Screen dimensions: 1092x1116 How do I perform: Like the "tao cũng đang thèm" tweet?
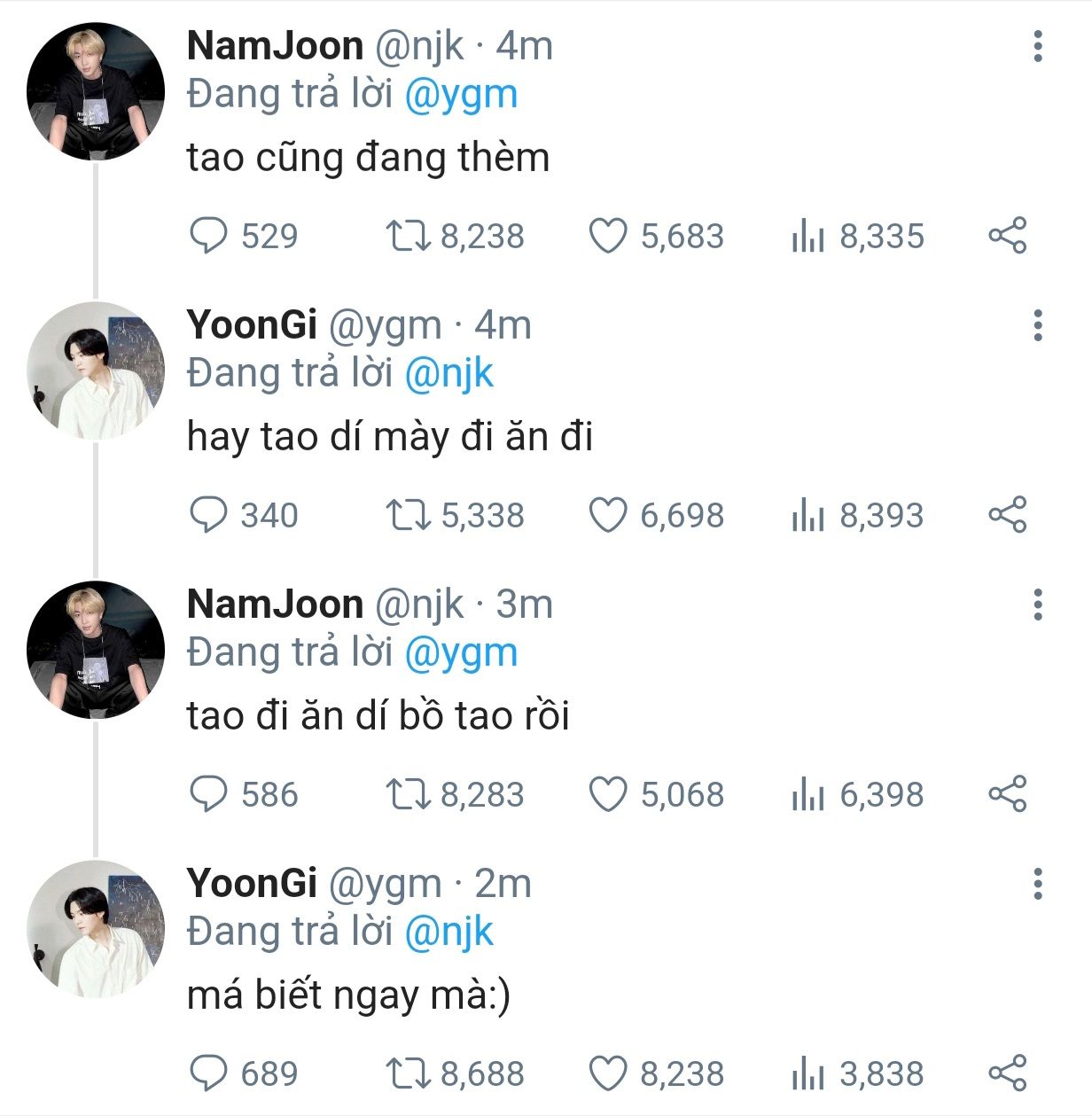pos(608,236)
